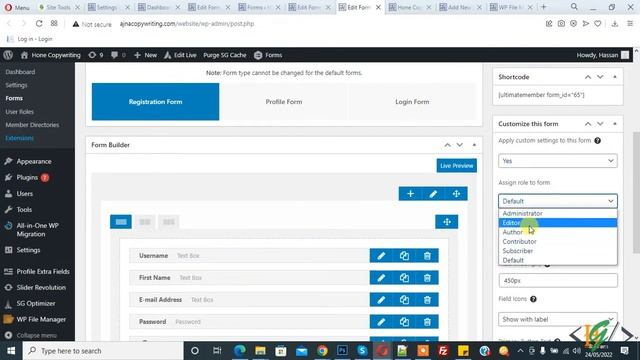
Task: Edit the Username field with pencil icon
Action: pyautogui.click(x=381, y=256)
